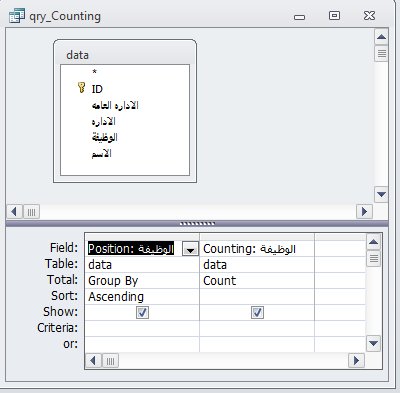Click the qry_Counting query icon in title bar
Viewport: 400px width, 393px height.
[x=17, y=16]
